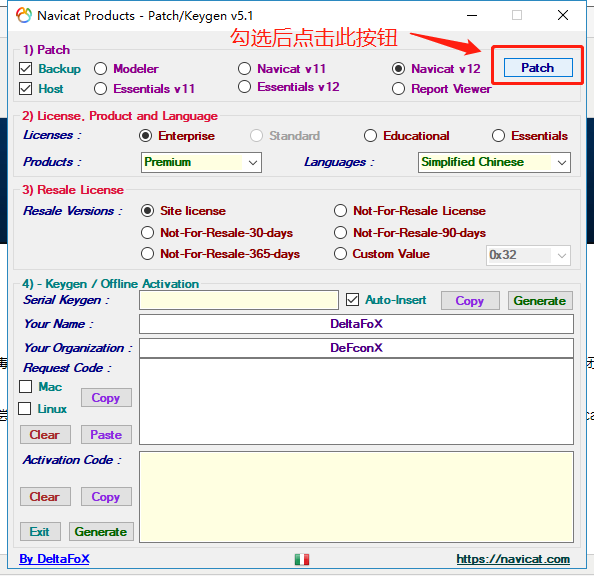Open the 0x32 custom value dropdown
594x576 pixels.
[528, 255]
